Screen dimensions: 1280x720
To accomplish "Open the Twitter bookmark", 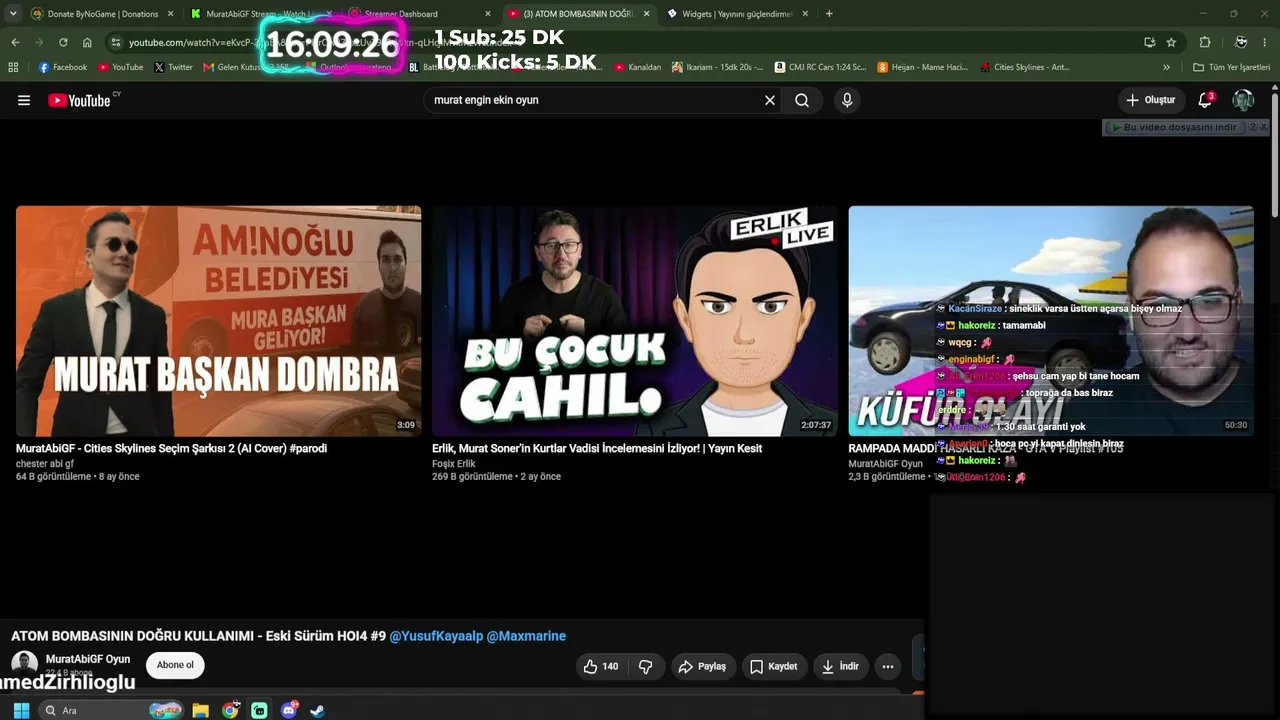I will (x=173, y=67).
